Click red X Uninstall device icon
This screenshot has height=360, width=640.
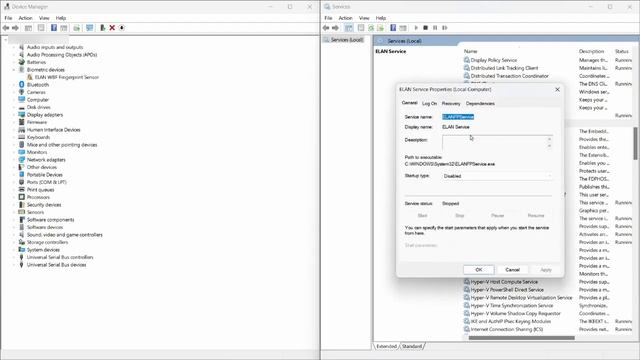112,28
